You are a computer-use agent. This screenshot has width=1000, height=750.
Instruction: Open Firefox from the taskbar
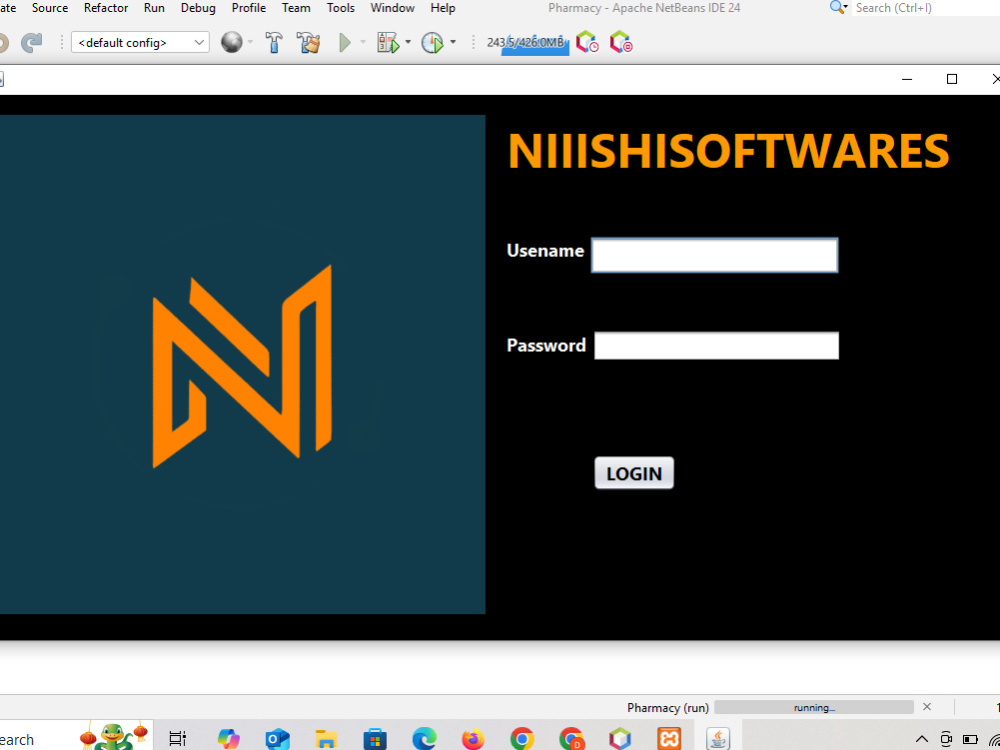tap(473, 739)
